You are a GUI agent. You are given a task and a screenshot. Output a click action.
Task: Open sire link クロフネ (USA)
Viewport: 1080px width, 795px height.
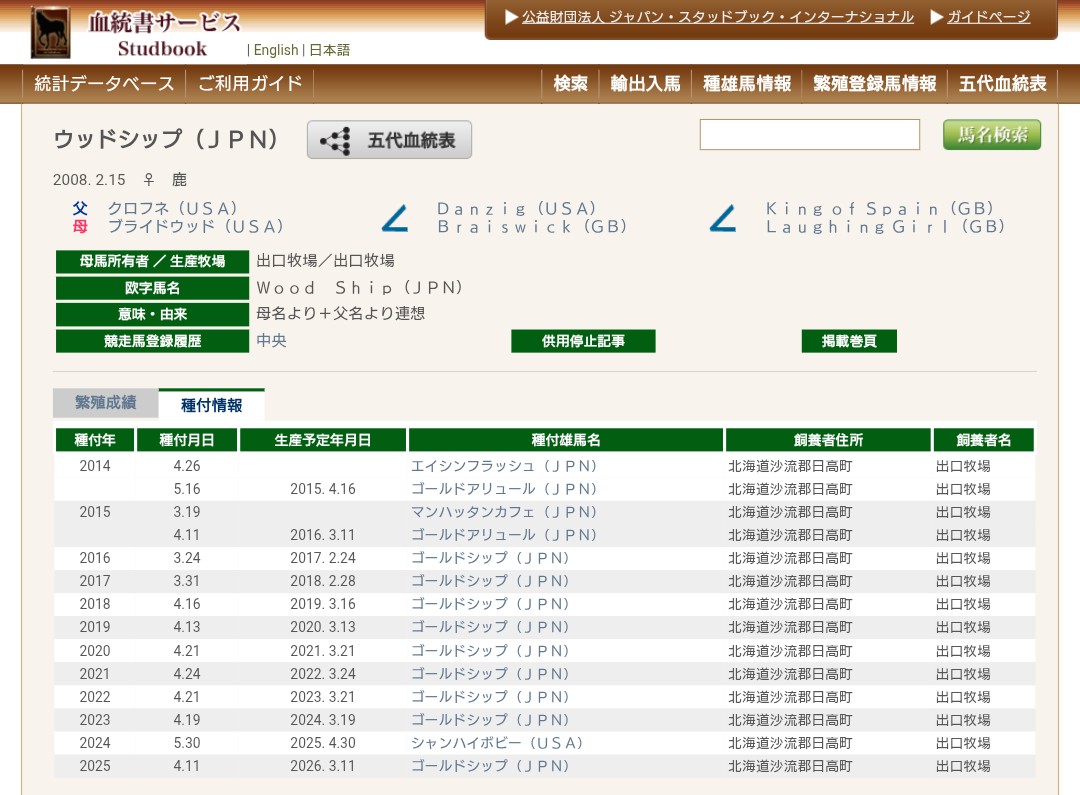tap(173, 208)
